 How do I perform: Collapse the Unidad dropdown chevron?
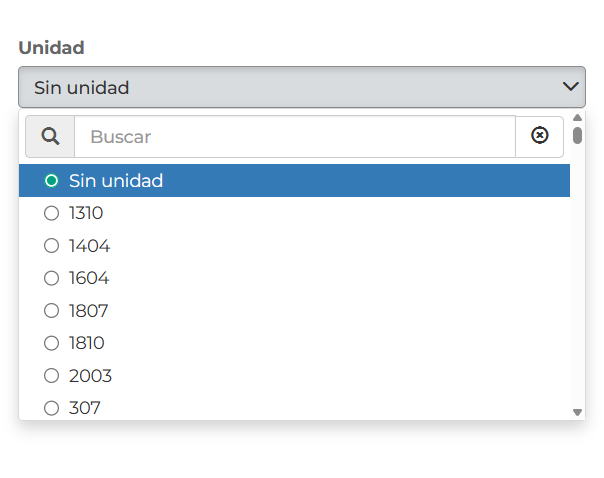coord(571,87)
